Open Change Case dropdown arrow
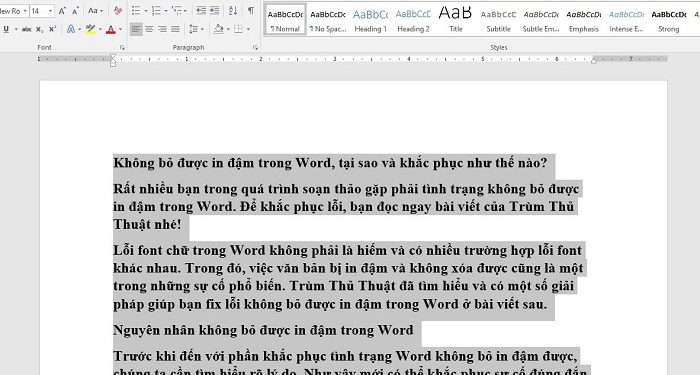Image resolution: width=700 pixels, height=375 pixels. 102,11
